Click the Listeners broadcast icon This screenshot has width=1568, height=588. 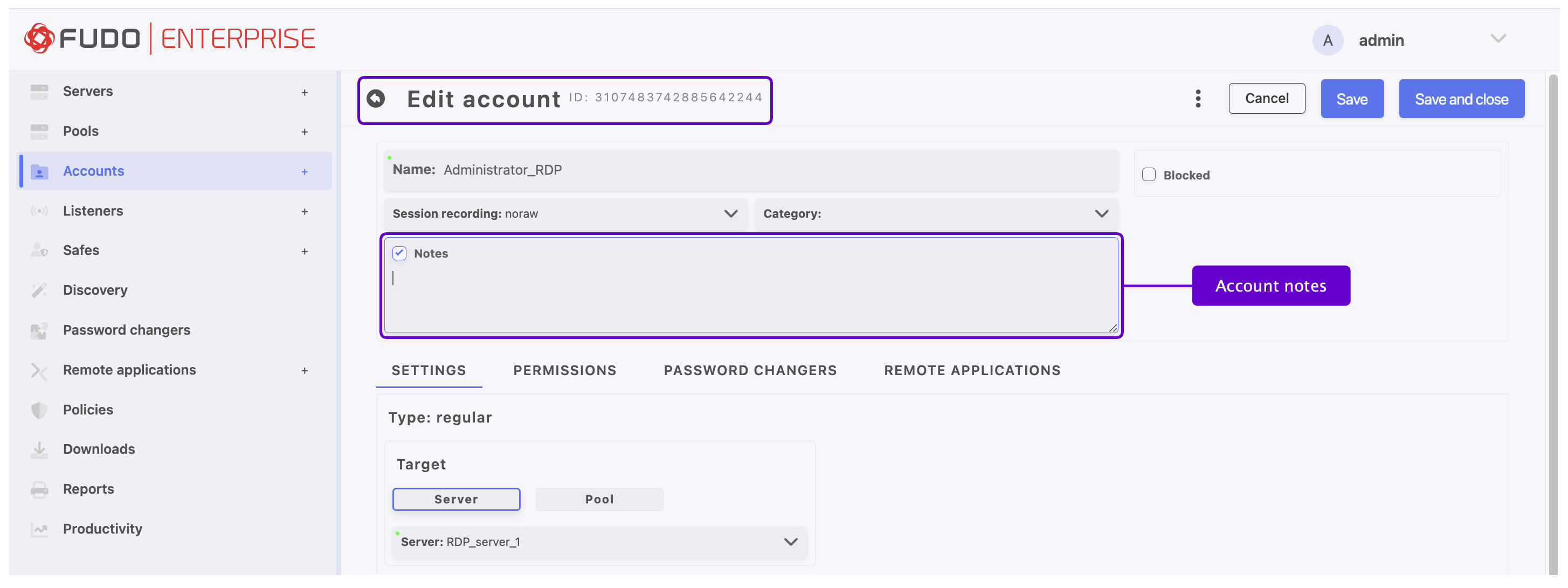coord(39,211)
